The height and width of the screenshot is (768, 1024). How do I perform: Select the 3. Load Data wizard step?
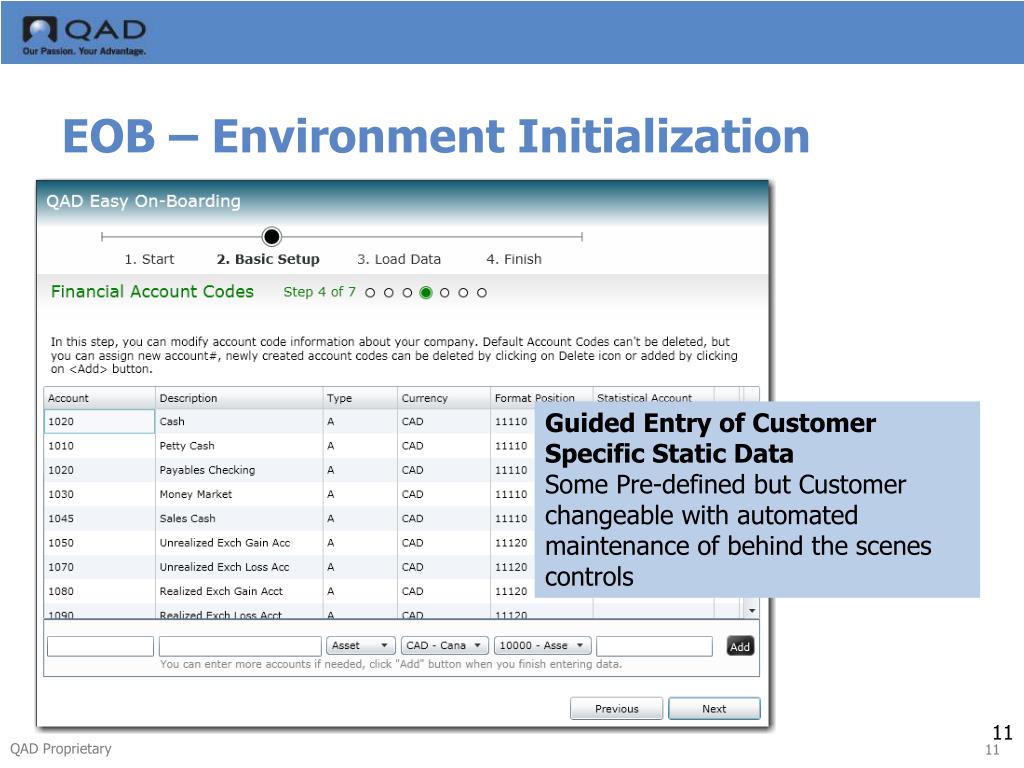click(399, 259)
